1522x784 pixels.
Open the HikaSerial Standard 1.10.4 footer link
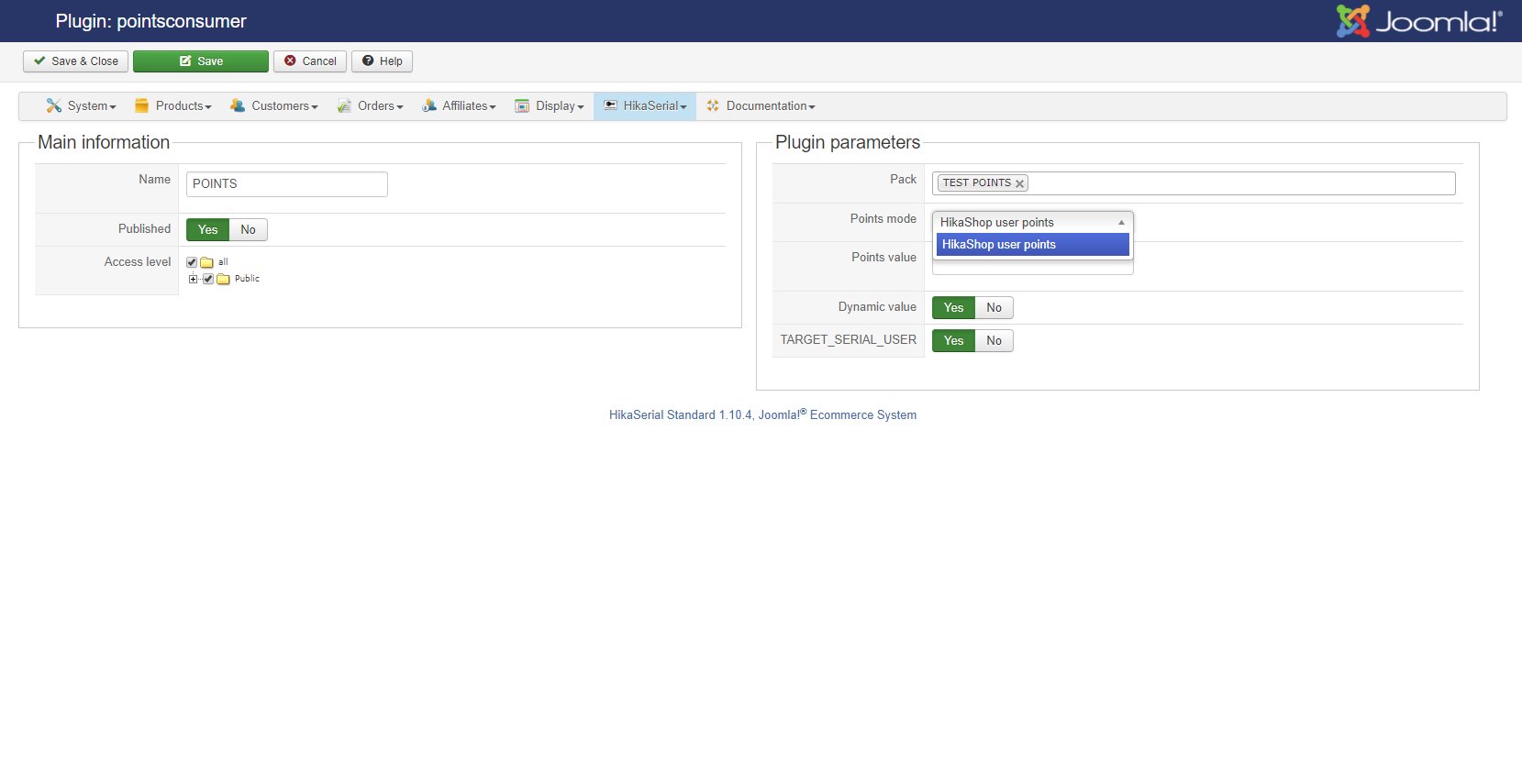(762, 415)
